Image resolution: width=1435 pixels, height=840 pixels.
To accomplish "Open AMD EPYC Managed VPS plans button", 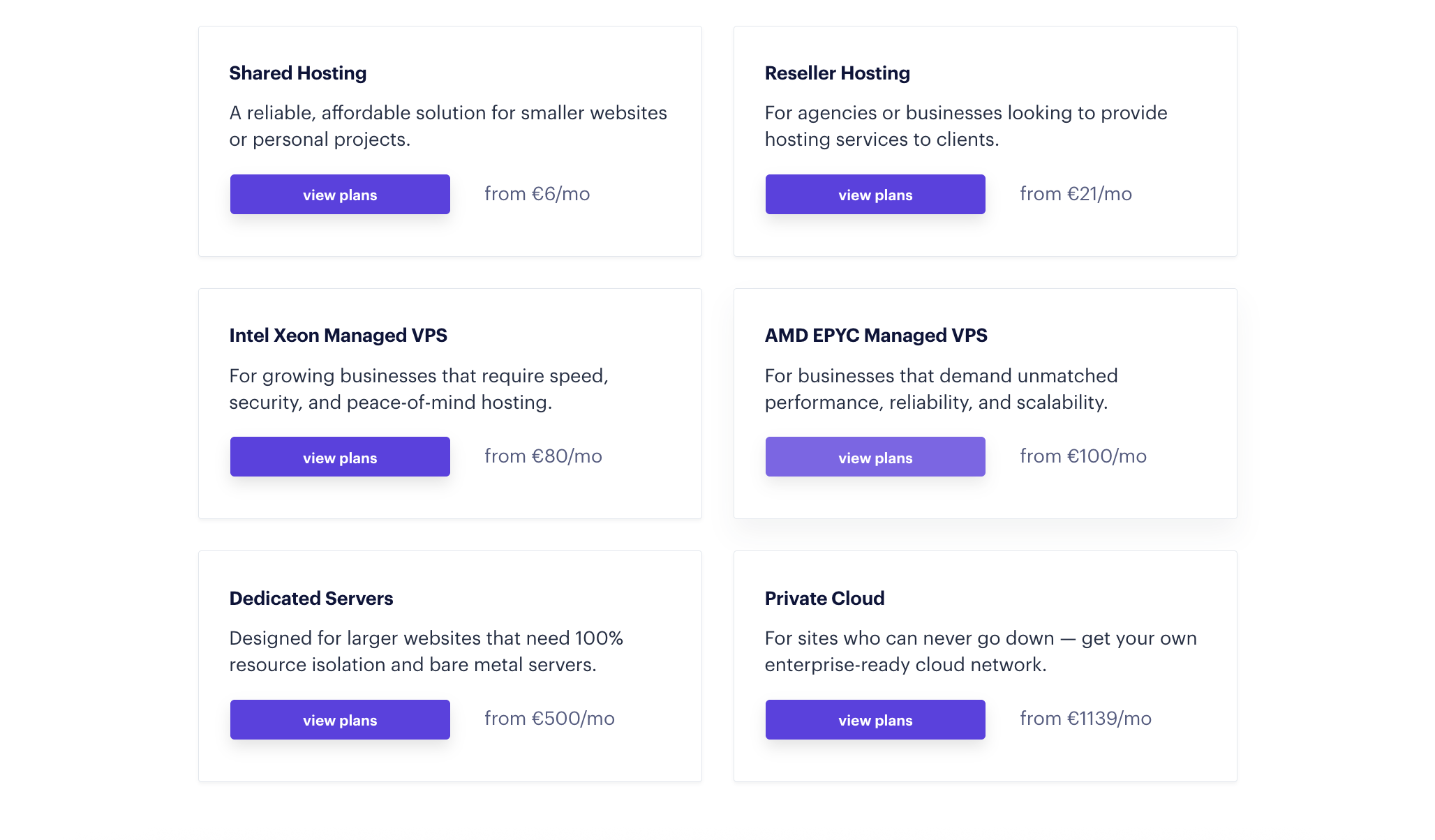I will coord(875,457).
